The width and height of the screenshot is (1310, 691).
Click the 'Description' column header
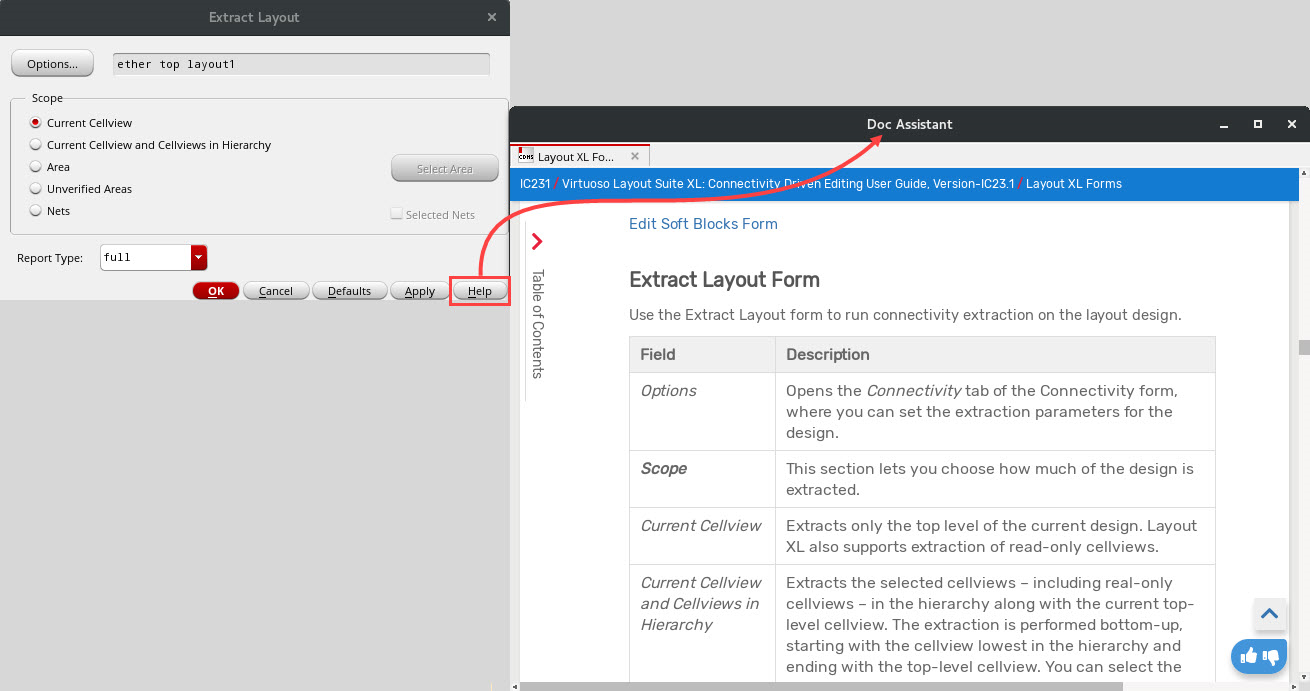[995, 354]
